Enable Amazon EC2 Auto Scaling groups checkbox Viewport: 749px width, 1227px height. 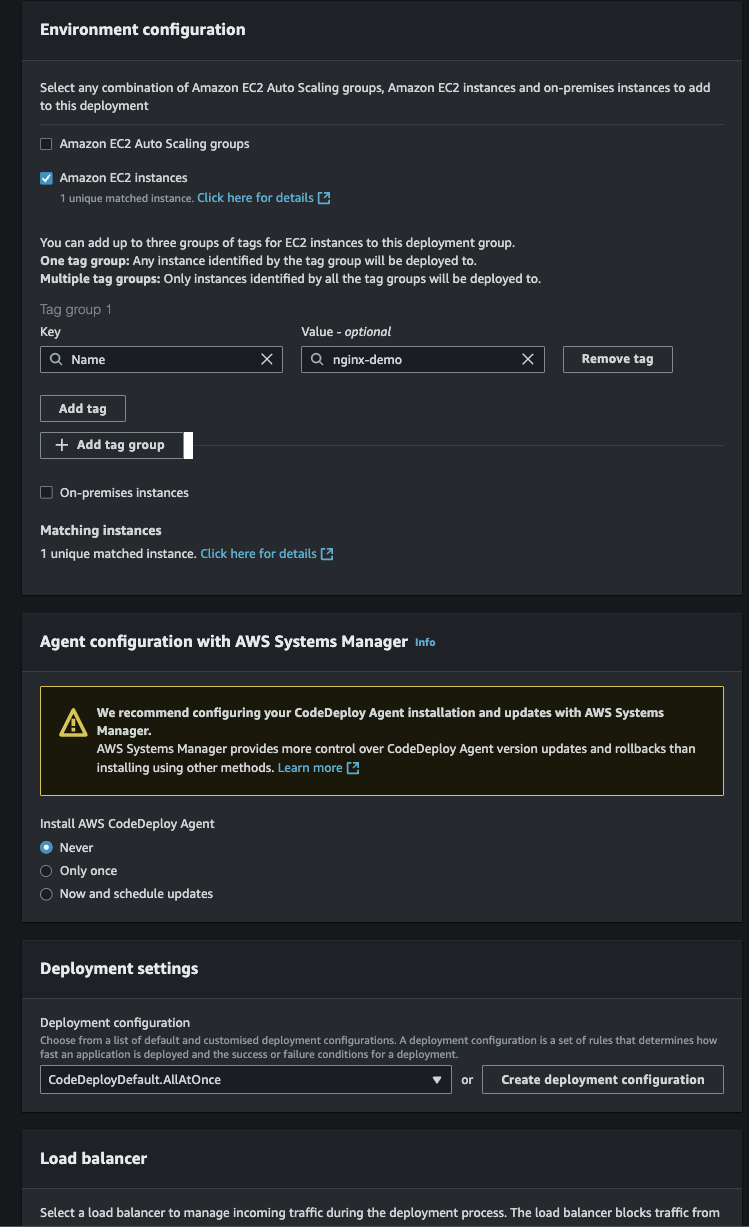tap(46, 144)
